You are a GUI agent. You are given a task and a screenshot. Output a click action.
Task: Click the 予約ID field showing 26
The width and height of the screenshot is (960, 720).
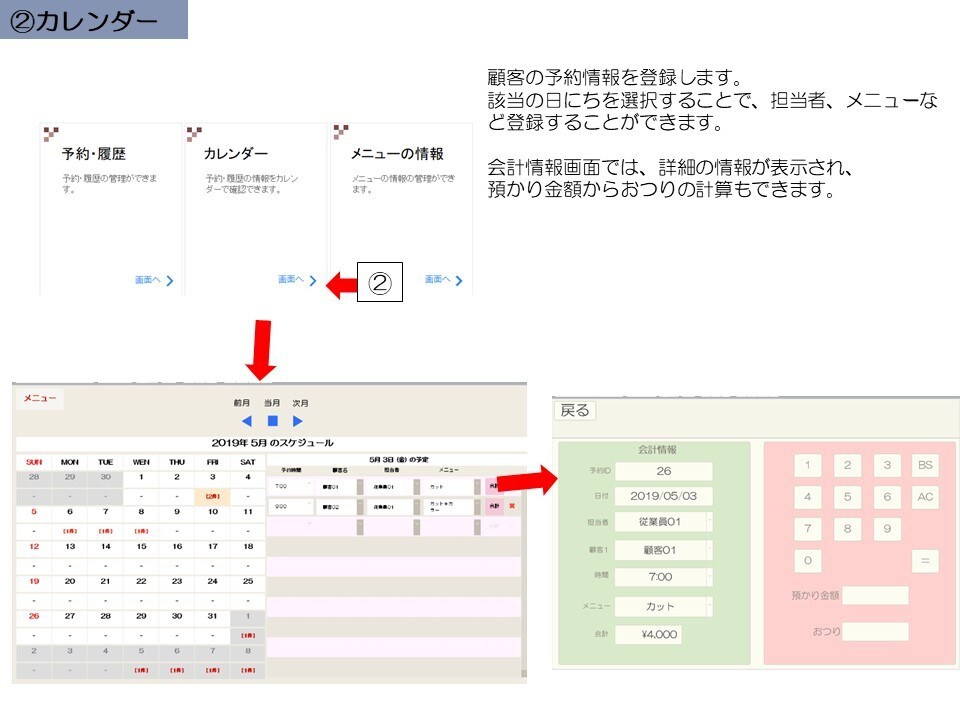pos(664,471)
